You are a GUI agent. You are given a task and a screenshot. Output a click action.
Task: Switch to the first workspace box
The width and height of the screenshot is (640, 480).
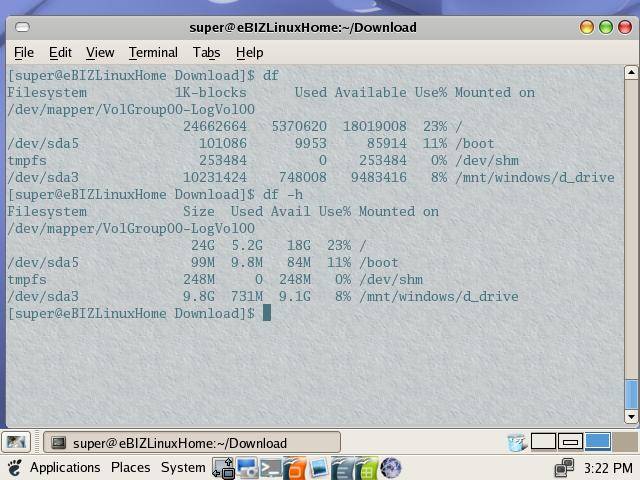(x=543, y=442)
